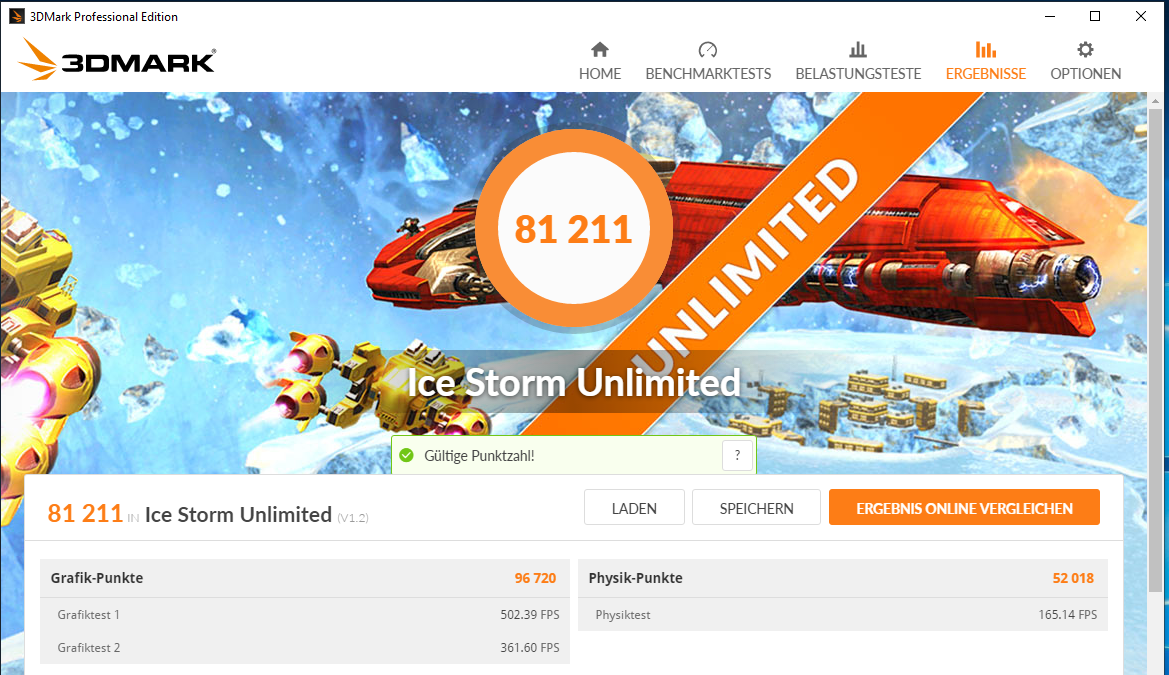Image resolution: width=1169 pixels, height=675 pixels.
Task: Click the SPEICHERN button
Action: pos(756,508)
